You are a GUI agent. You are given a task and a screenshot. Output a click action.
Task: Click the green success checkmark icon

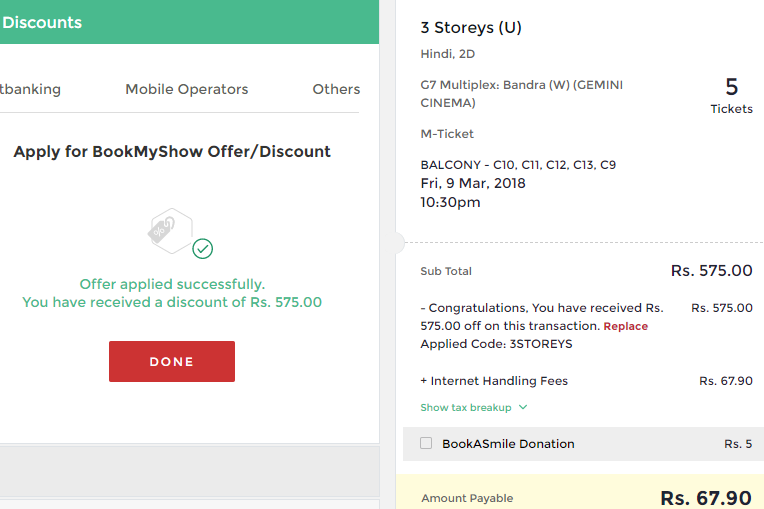pyautogui.click(x=202, y=249)
